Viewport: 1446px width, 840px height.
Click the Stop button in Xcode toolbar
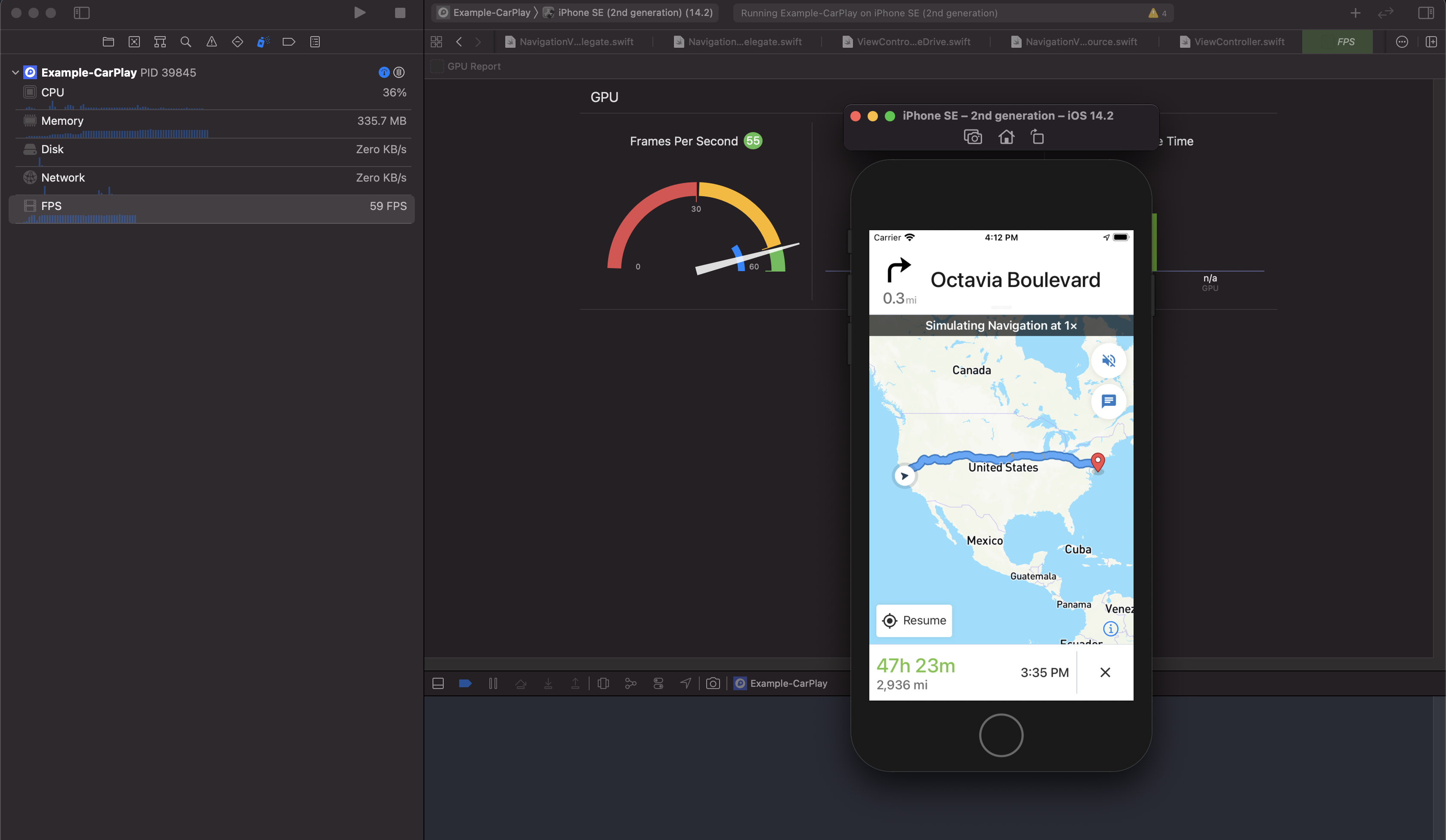[x=401, y=12]
